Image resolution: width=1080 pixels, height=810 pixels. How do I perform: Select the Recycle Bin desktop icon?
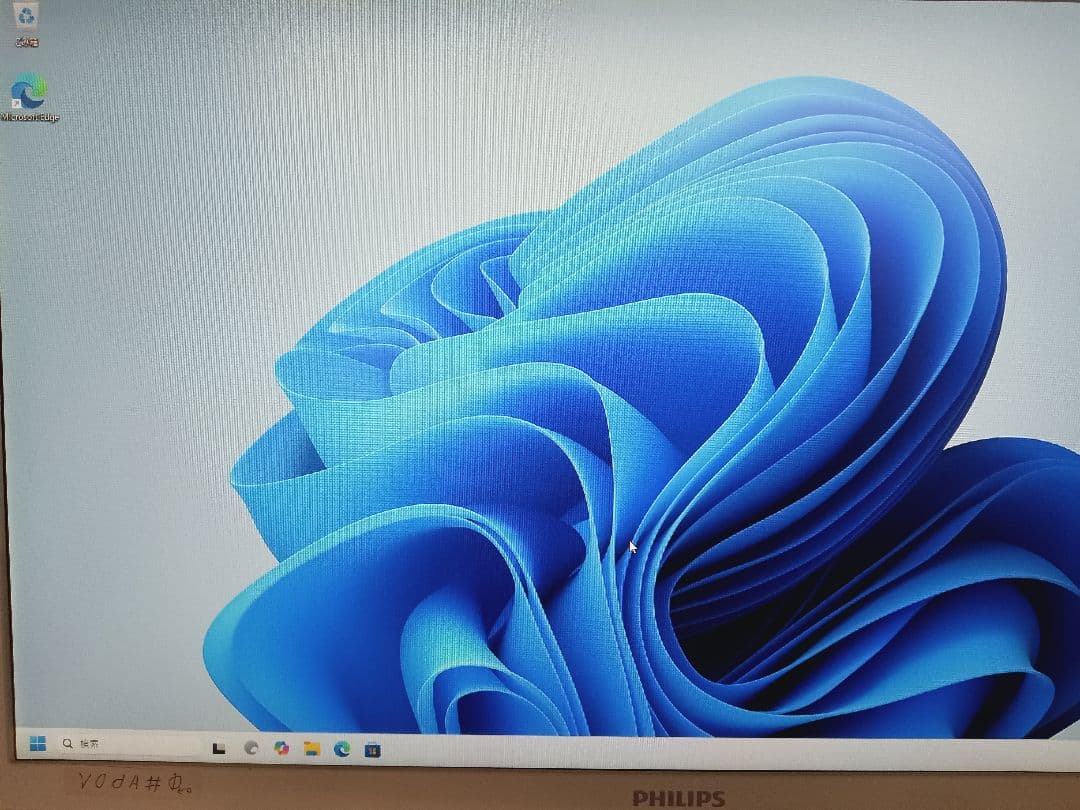pos(27,15)
